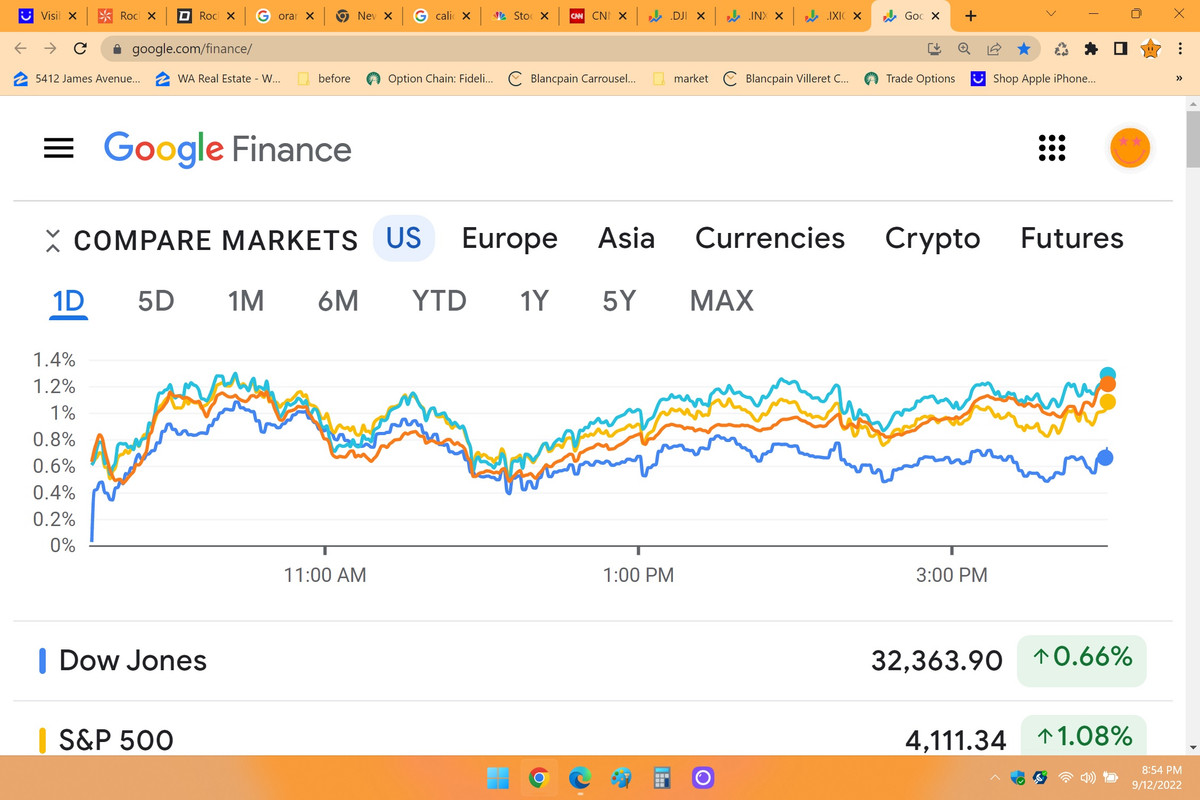Viewport: 1200px width, 800px height.
Task: Open the 'market' bookmarks folder
Action: click(x=680, y=78)
